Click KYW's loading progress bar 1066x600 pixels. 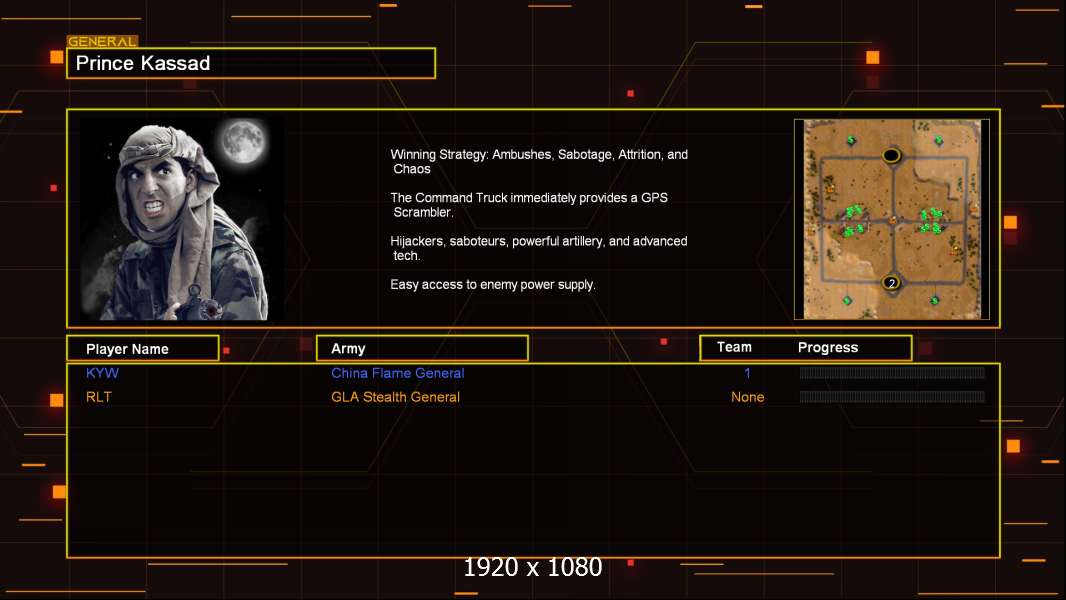click(x=892, y=372)
